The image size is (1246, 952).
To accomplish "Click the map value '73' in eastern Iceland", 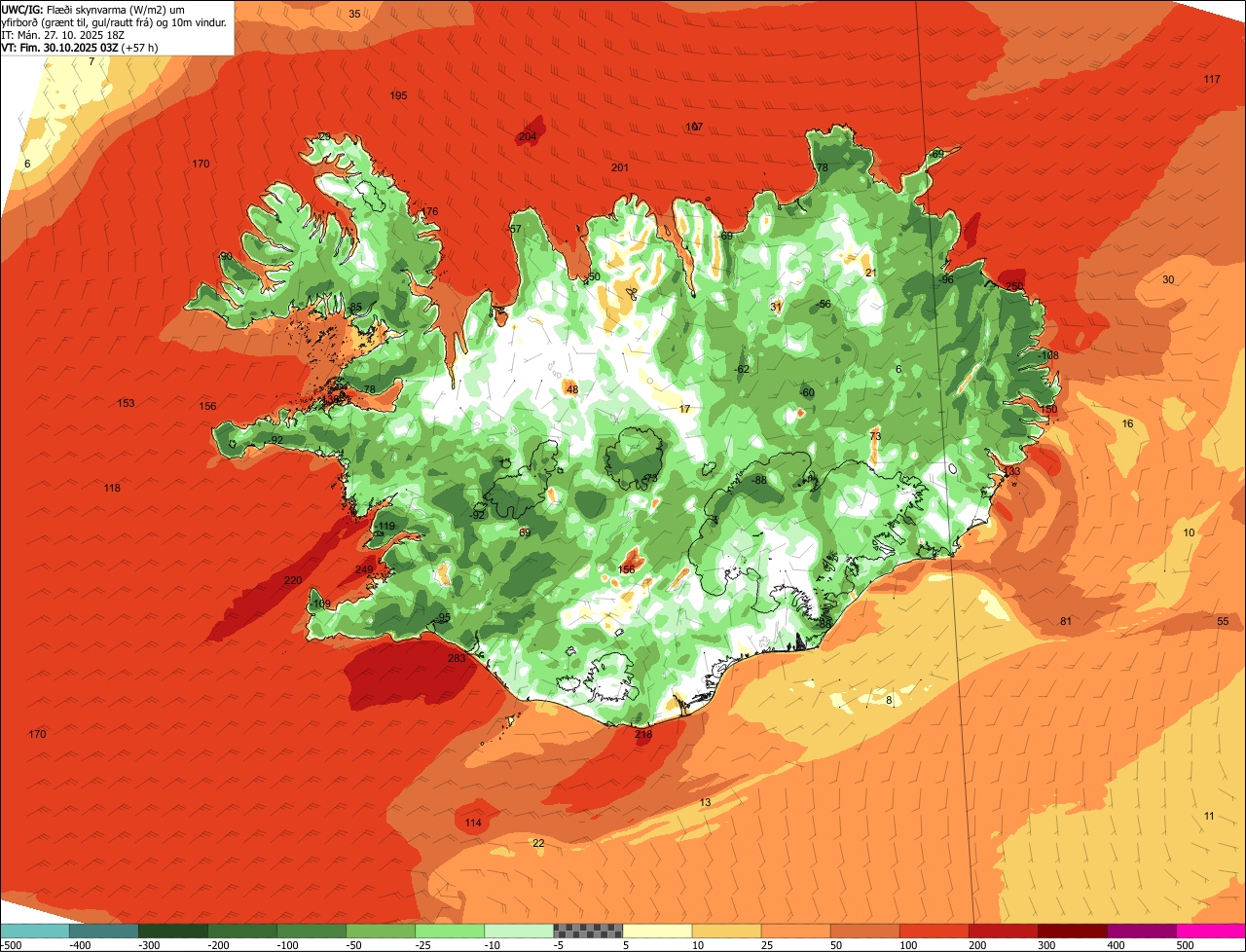I will tap(874, 436).
